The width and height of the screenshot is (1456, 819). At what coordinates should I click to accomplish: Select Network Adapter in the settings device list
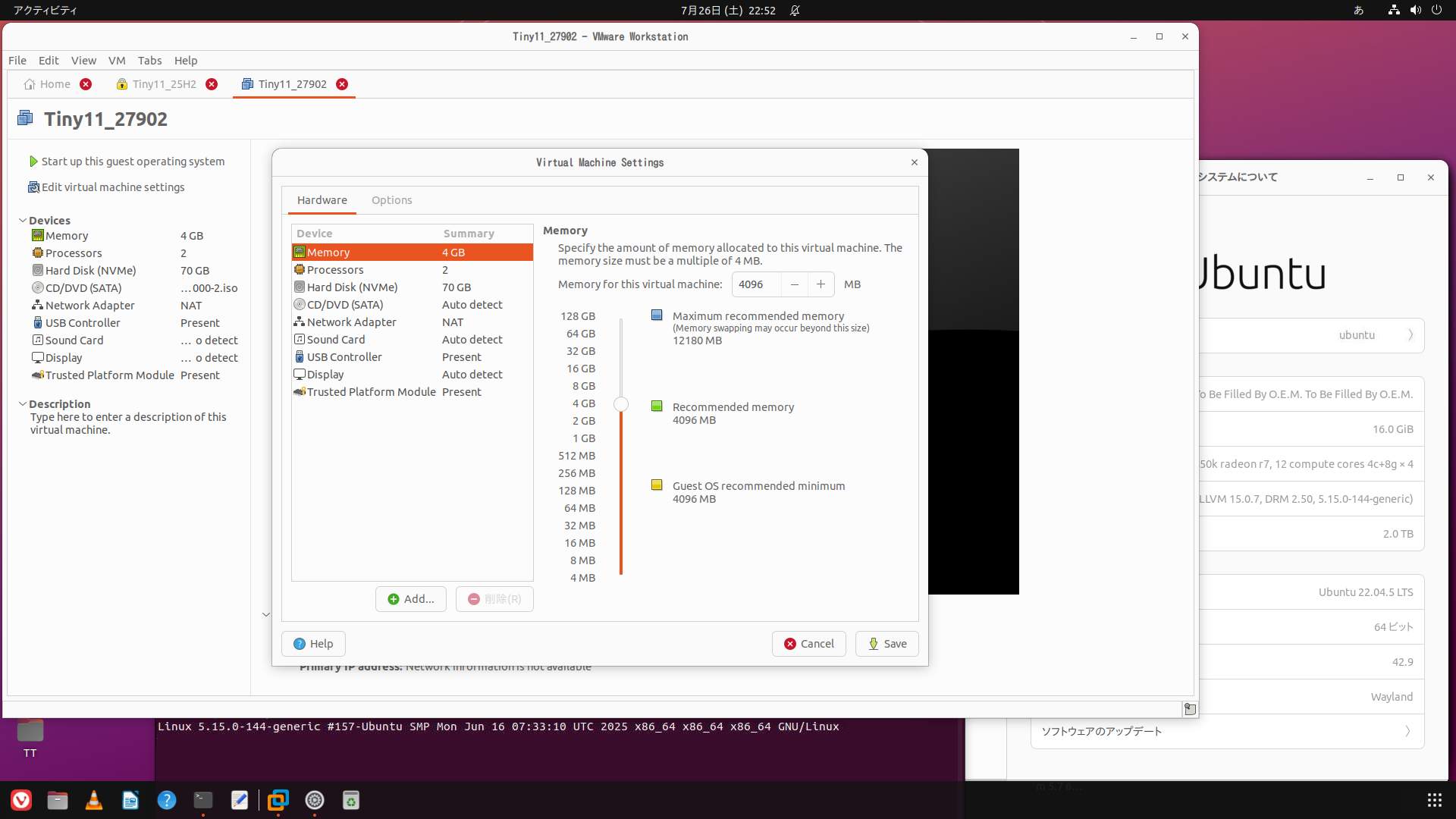[412, 322]
